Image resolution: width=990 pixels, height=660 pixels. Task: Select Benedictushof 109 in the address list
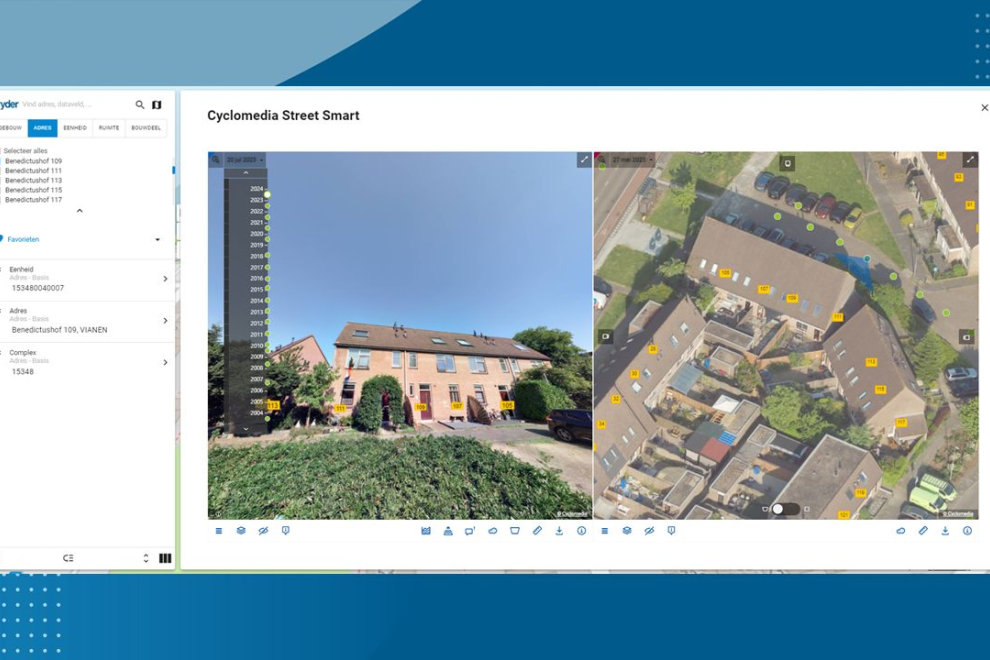tap(33, 161)
